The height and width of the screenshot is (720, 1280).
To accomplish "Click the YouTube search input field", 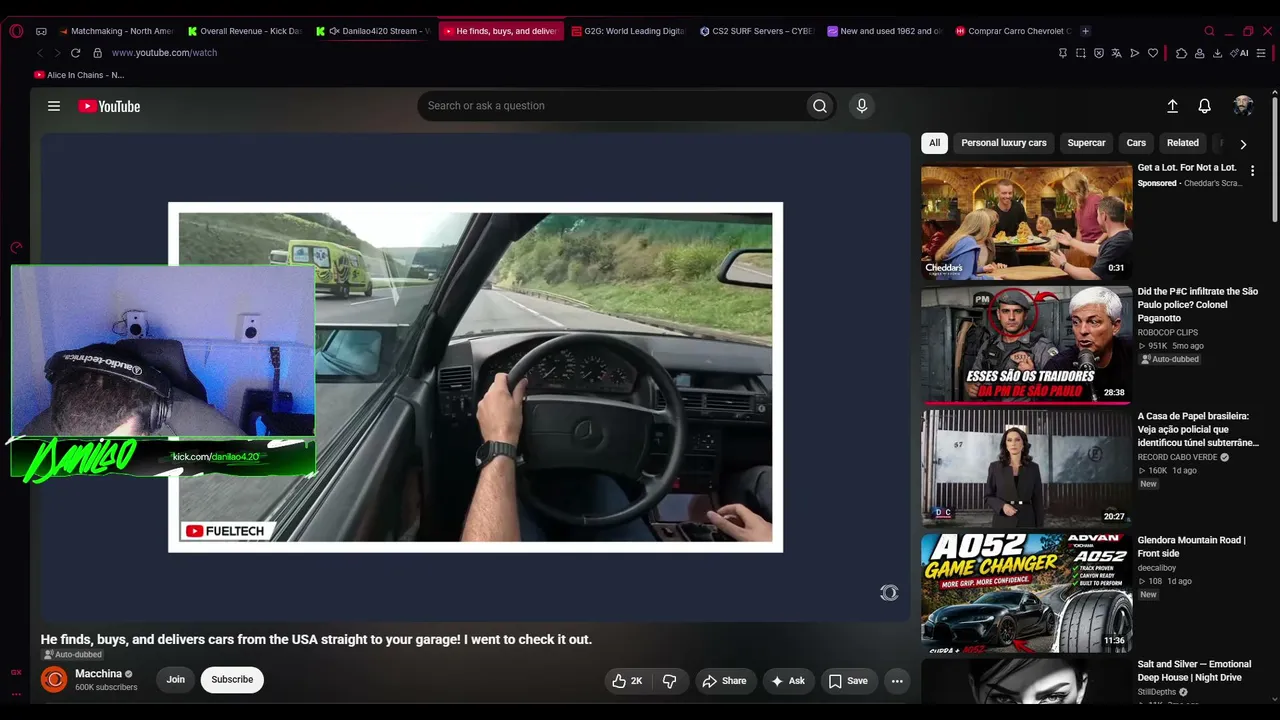I will click(612, 106).
